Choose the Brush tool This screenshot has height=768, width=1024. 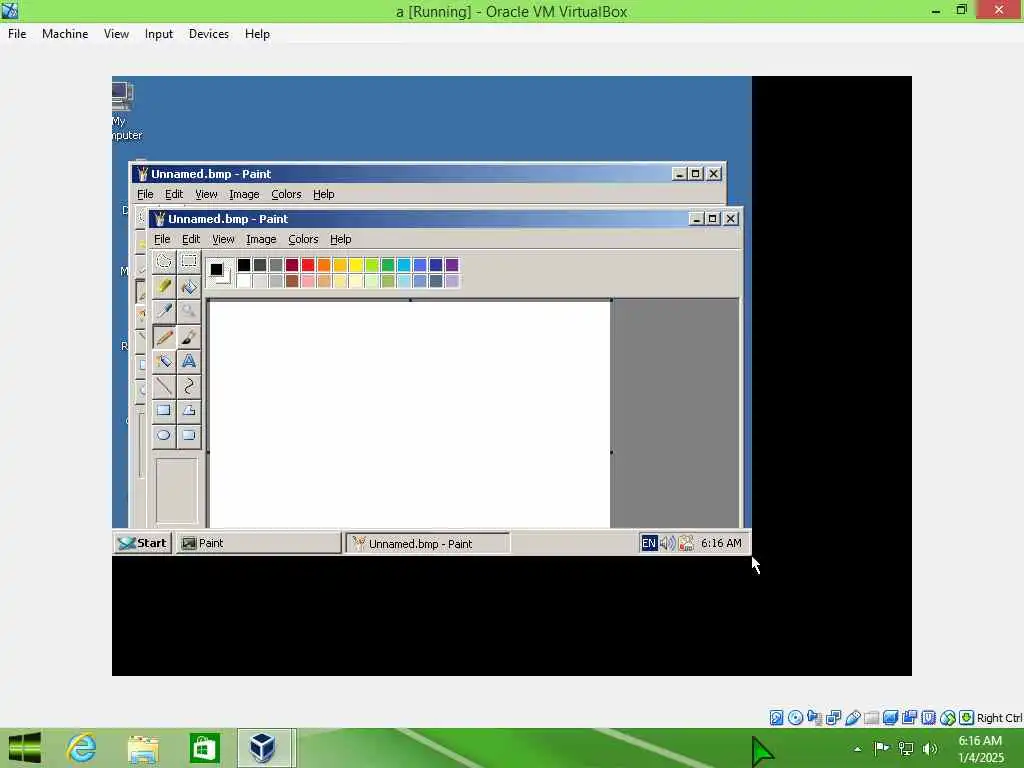click(x=189, y=336)
